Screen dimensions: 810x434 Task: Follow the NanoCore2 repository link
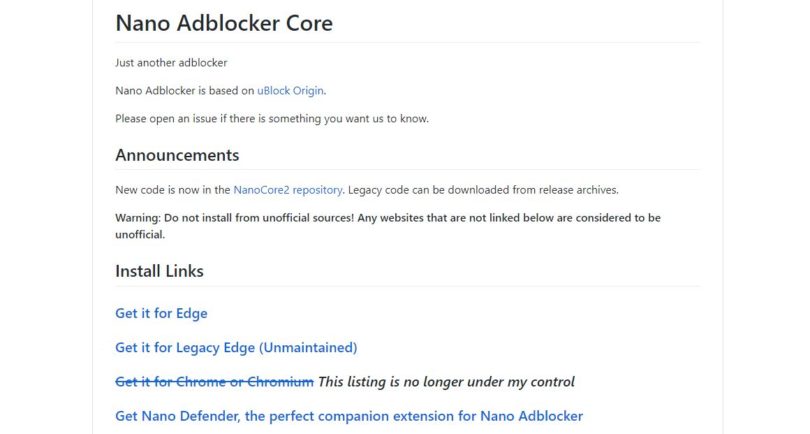pyautogui.click(x=288, y=190)
